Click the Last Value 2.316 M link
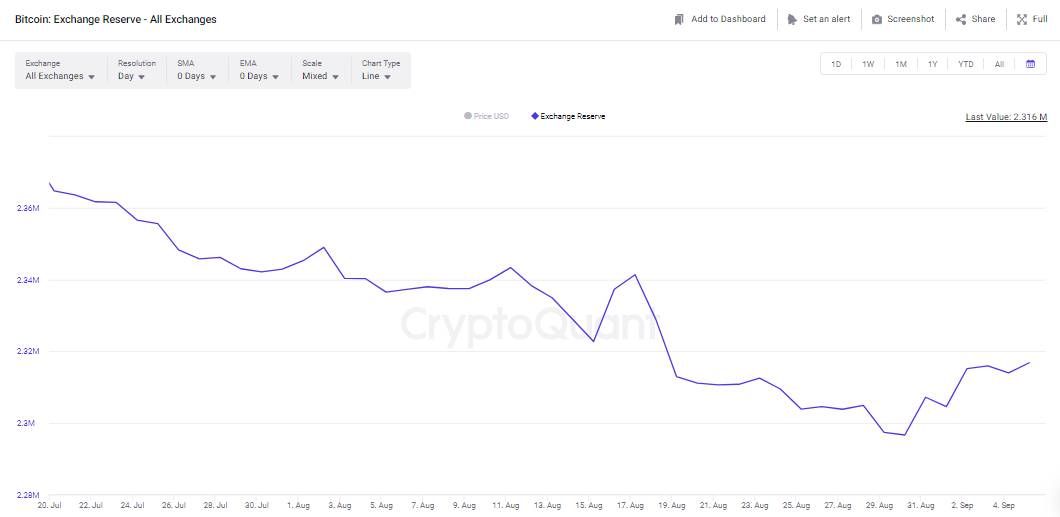This screenshot has height=517, width=1060. tap(1005, 117)
